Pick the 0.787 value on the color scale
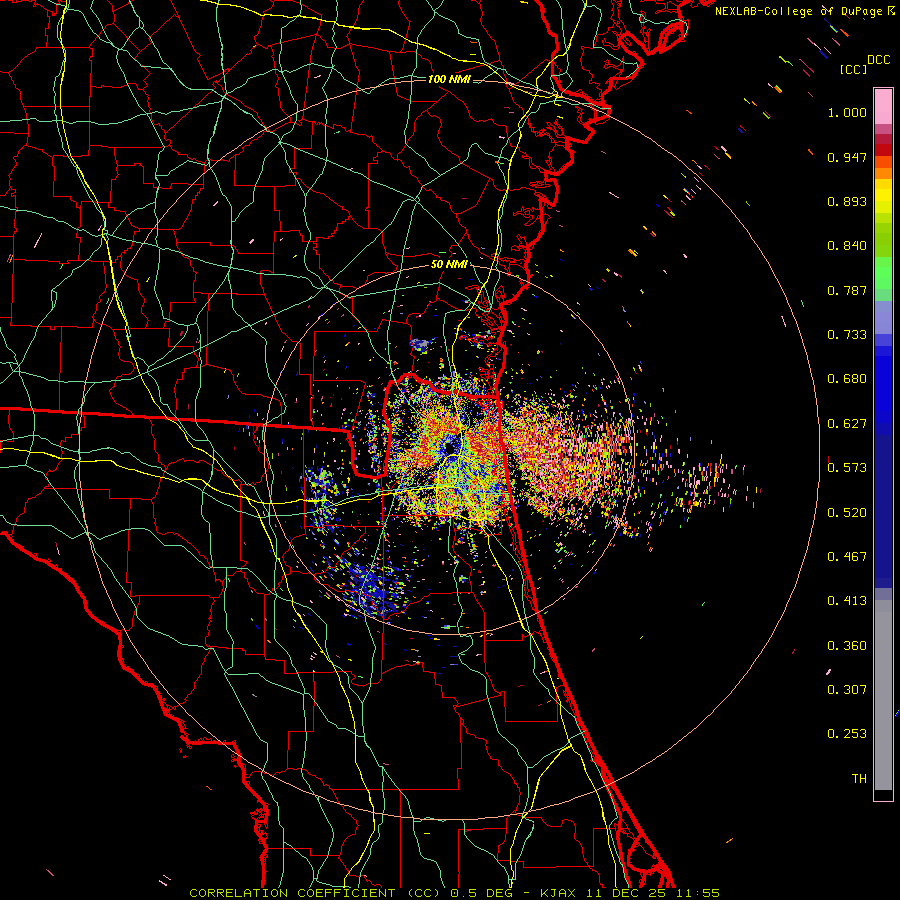Screen dimensions: 900x900 [847, 290]
